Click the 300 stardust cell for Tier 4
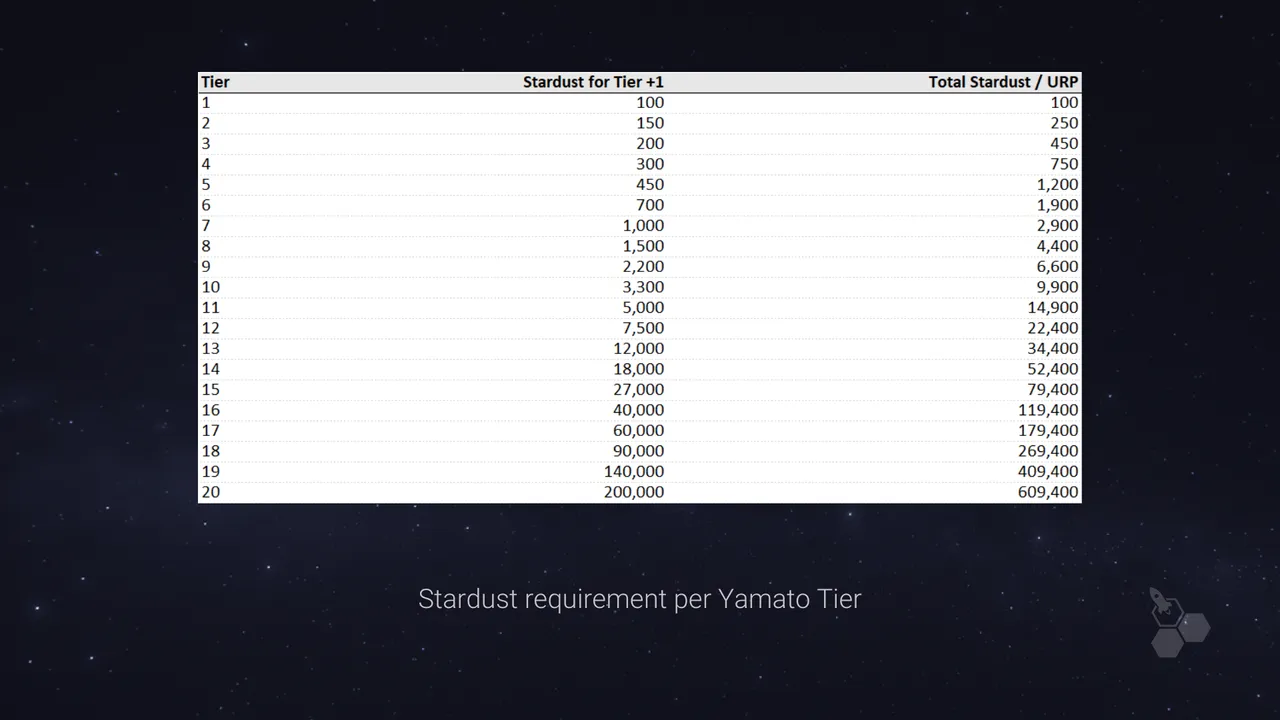 click(x=650, y=164)
